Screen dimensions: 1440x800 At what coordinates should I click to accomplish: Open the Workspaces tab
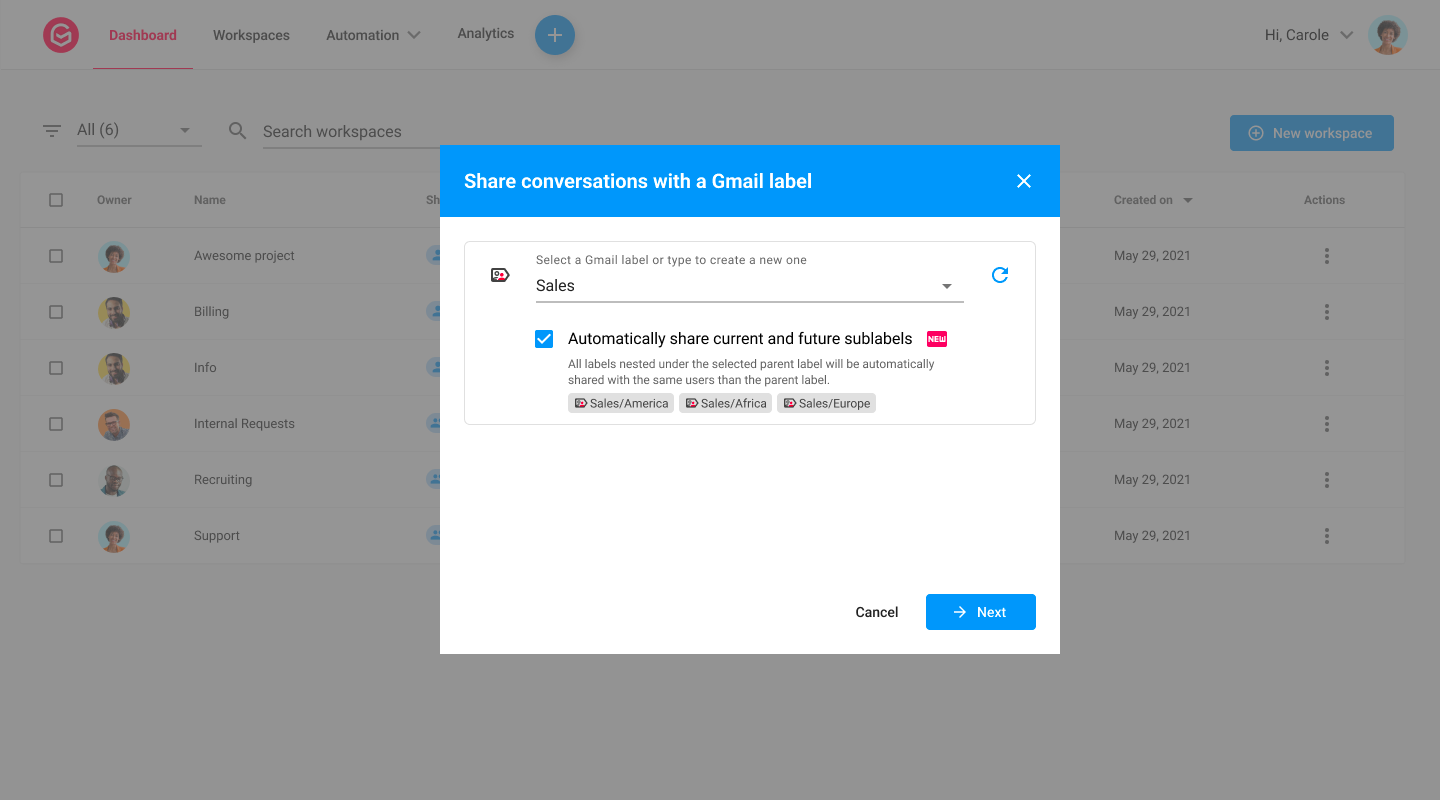coord(251,35)
